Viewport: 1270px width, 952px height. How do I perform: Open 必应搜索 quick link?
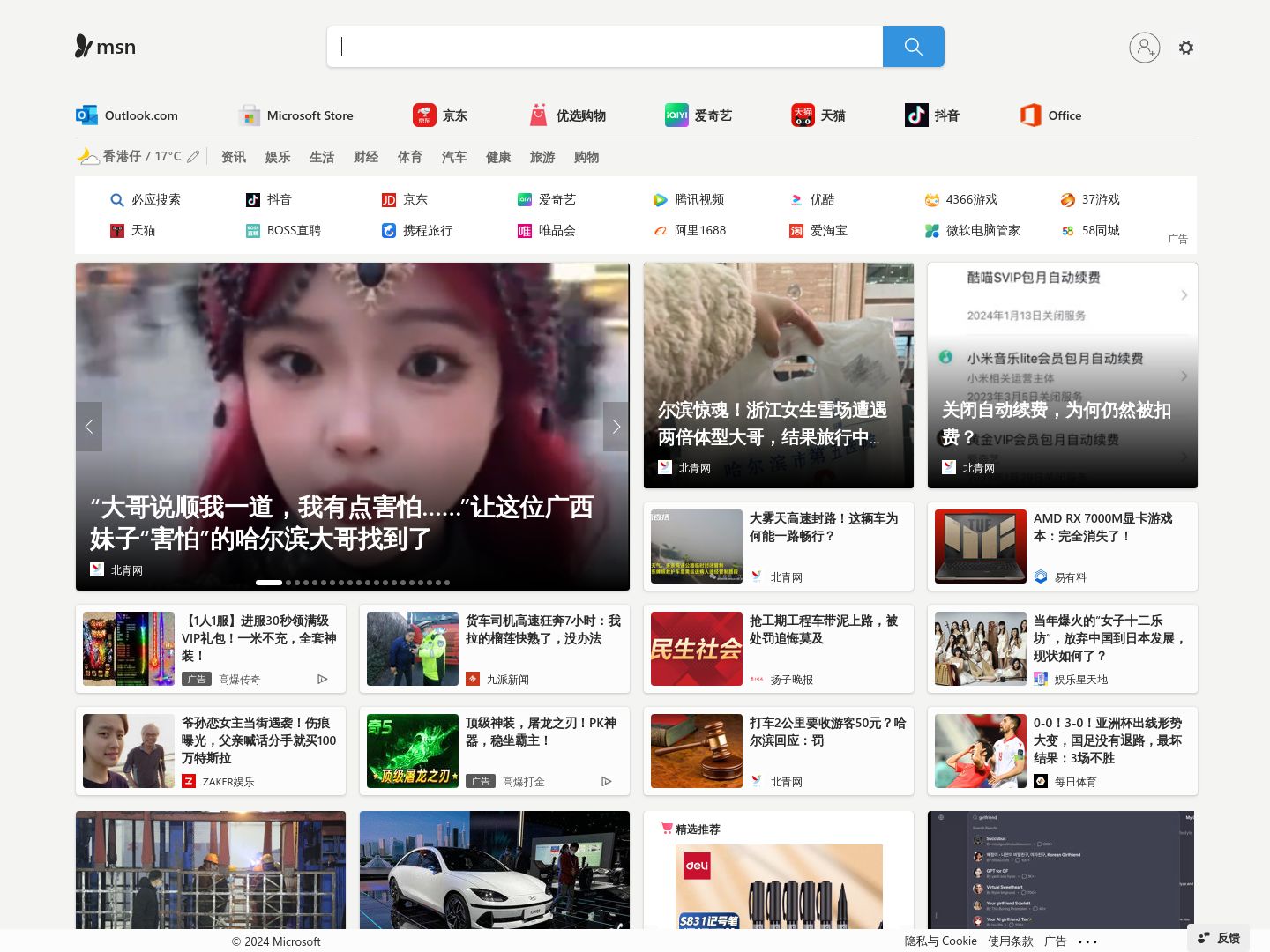146,200
